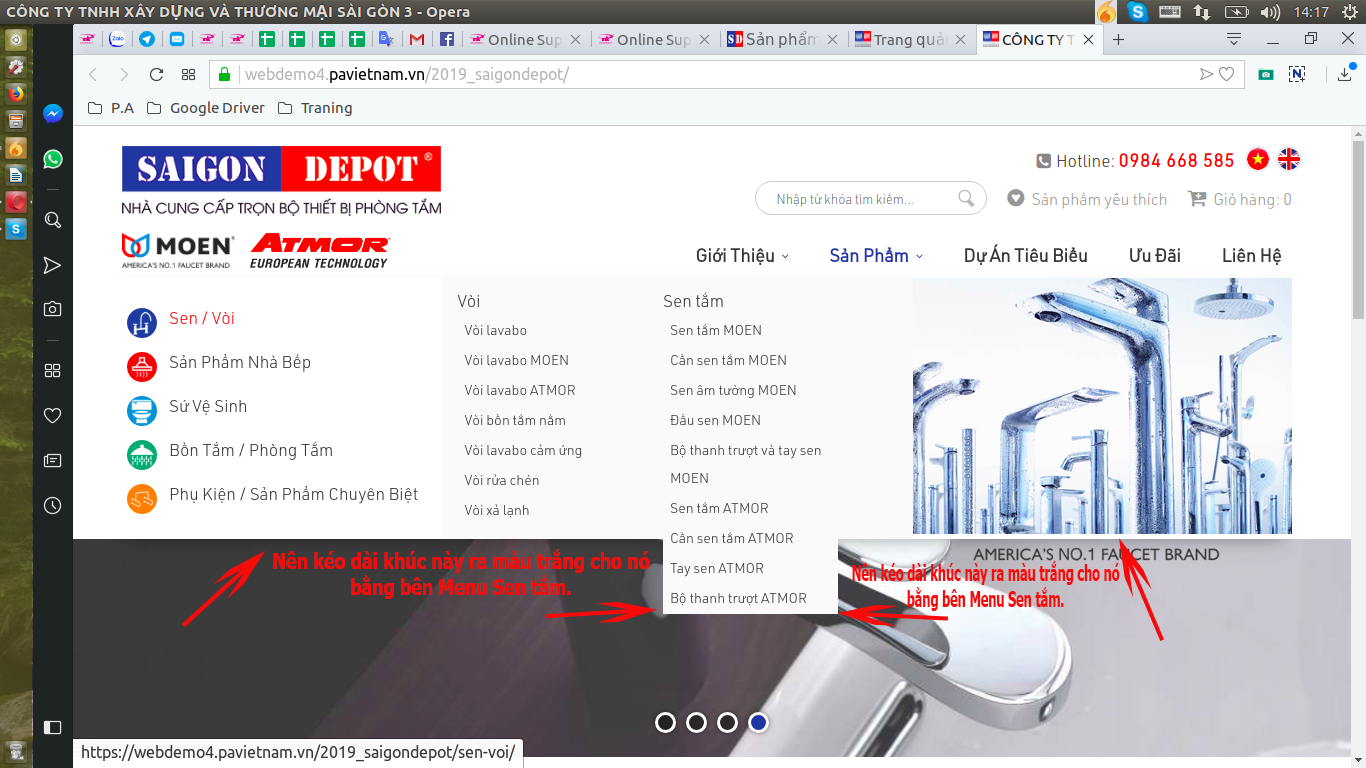Click the faucet promotional banner image
The image size is (1366, 768).
(x=1102, y=406)
